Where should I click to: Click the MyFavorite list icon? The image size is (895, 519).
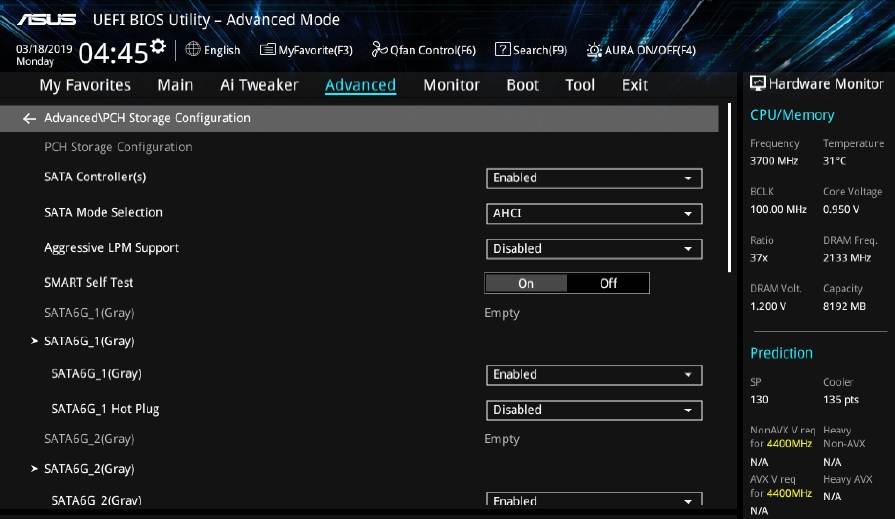coord(267,50)
